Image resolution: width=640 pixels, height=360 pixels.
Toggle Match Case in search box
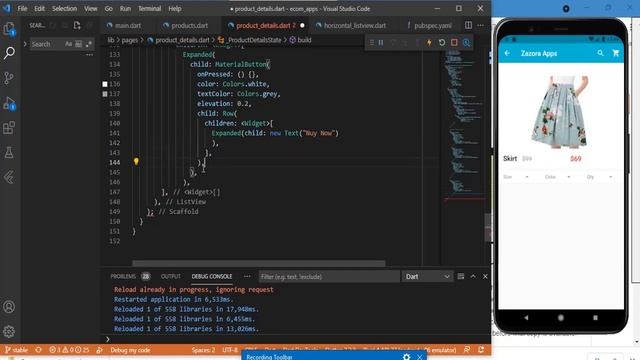tap(68, 44)
